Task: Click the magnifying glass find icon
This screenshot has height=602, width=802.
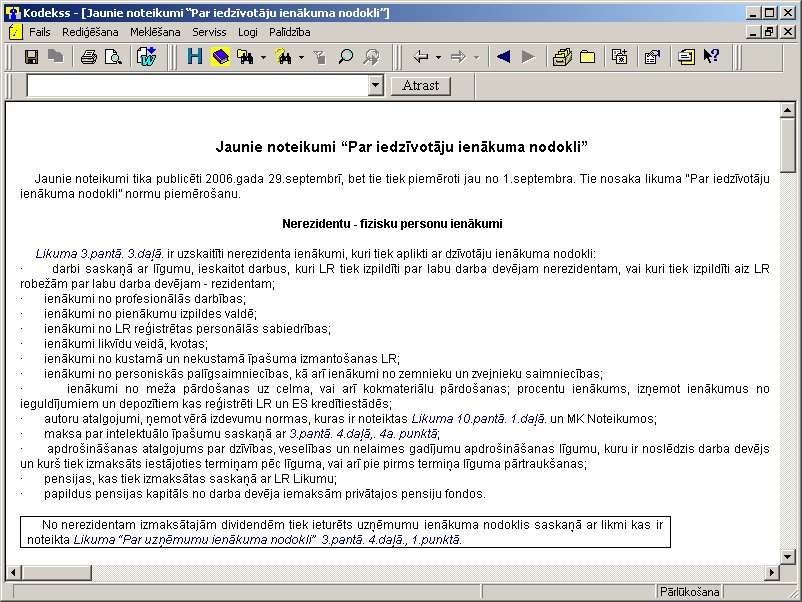Action: tap(346, 57)
